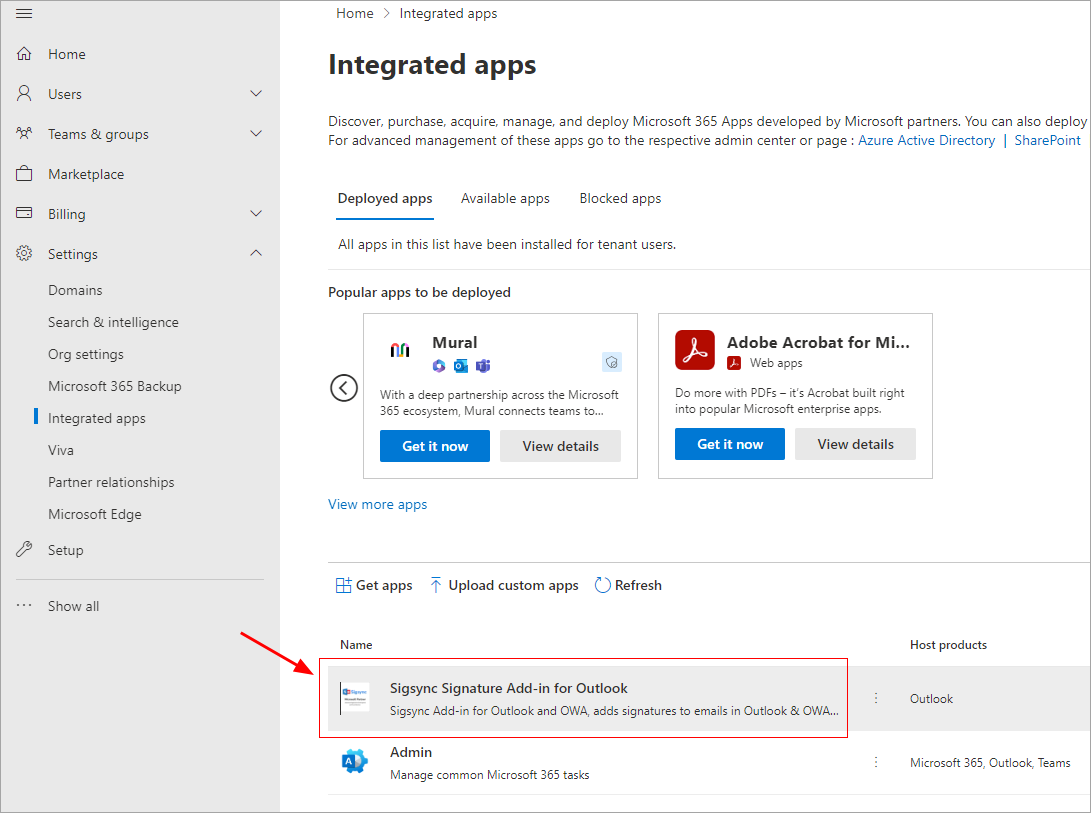
Task: Open more options for Sigsync add-in row
Action: coord(876,698)
